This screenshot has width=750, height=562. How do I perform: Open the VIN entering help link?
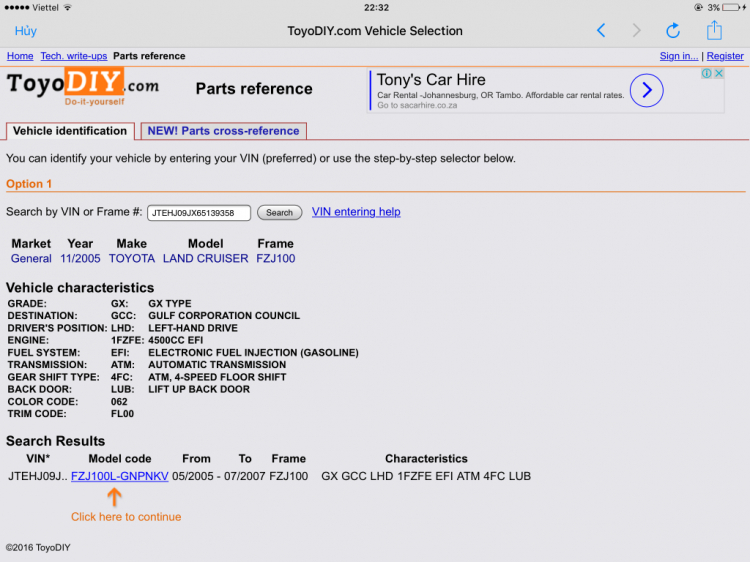point(356,212)
